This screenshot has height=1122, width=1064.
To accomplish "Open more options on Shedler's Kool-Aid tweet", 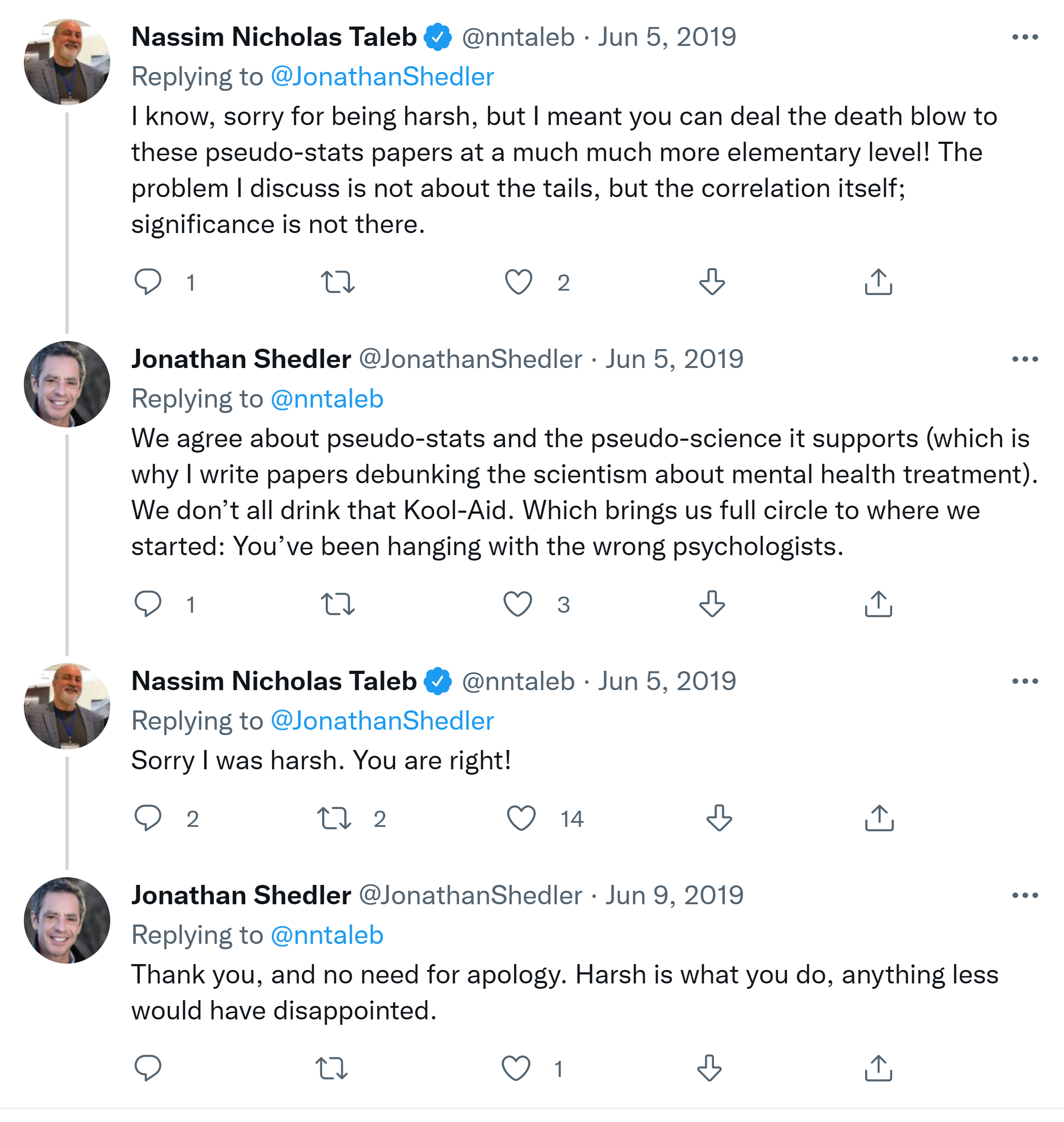I will (x=1024, y=359).
